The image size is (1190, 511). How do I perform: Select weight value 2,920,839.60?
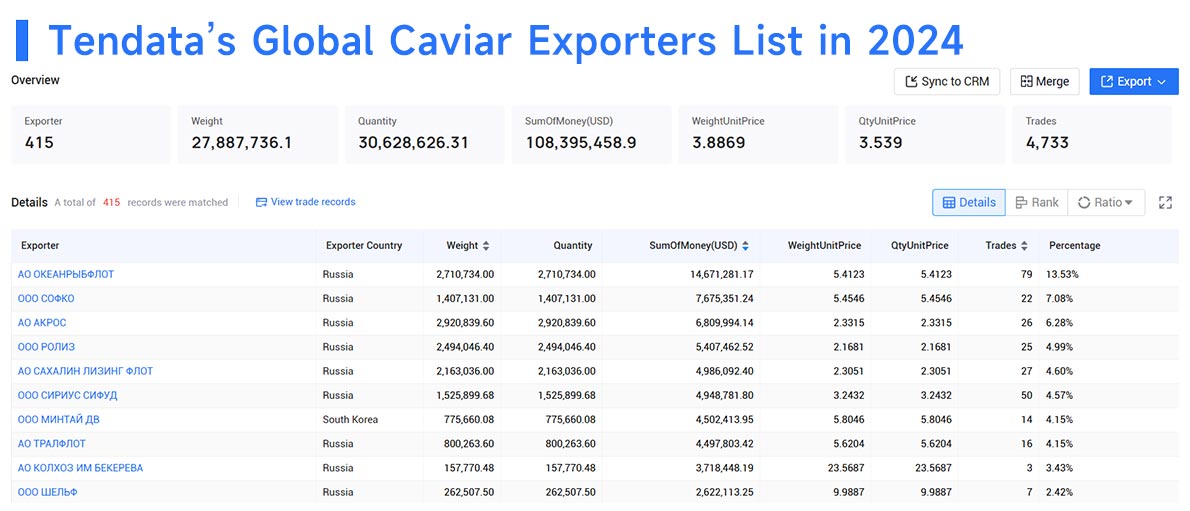(x=465, y=323)
